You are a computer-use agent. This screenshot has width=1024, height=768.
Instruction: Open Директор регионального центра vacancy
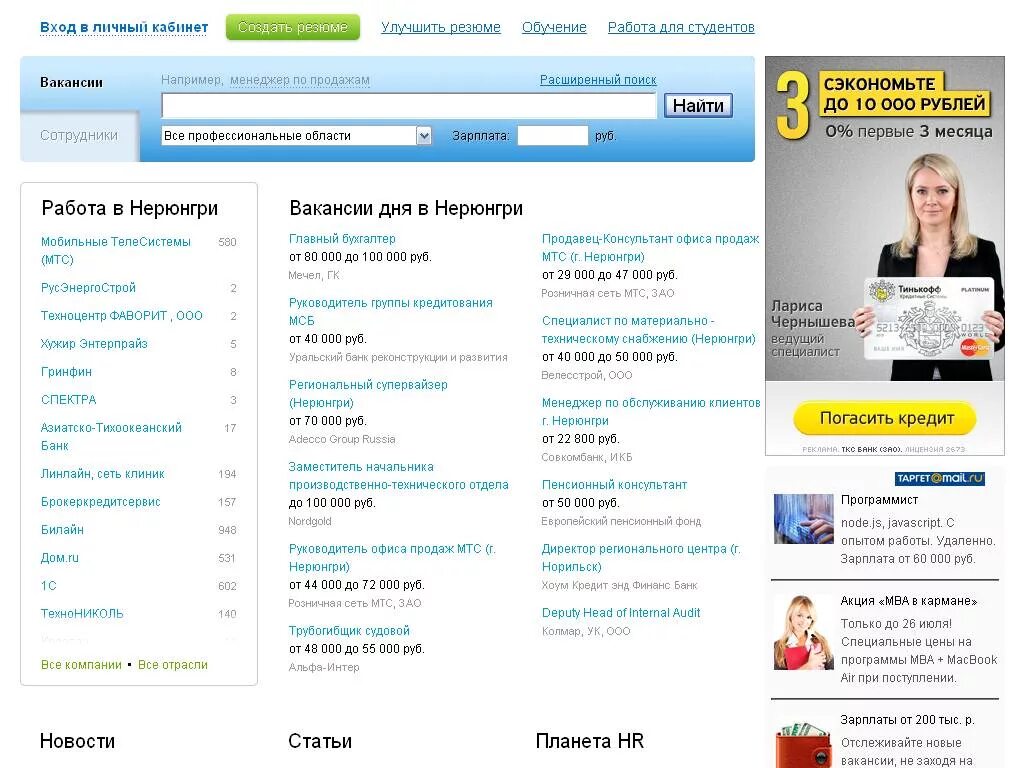[x=641, y=558]
